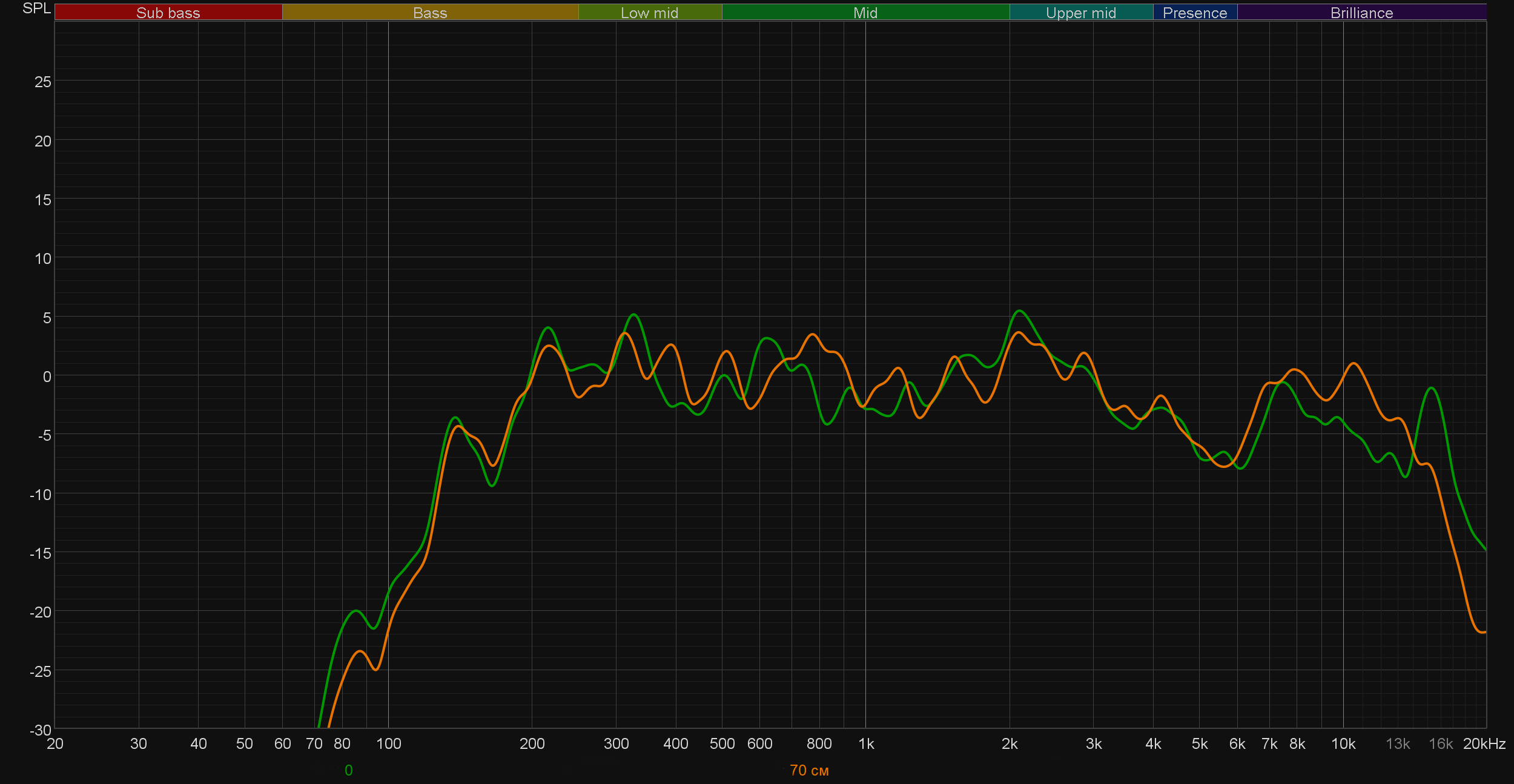The height and width of the screenshot is (784, 1514).
Task: Click the green '0' trace legend label
Action: 348,770
